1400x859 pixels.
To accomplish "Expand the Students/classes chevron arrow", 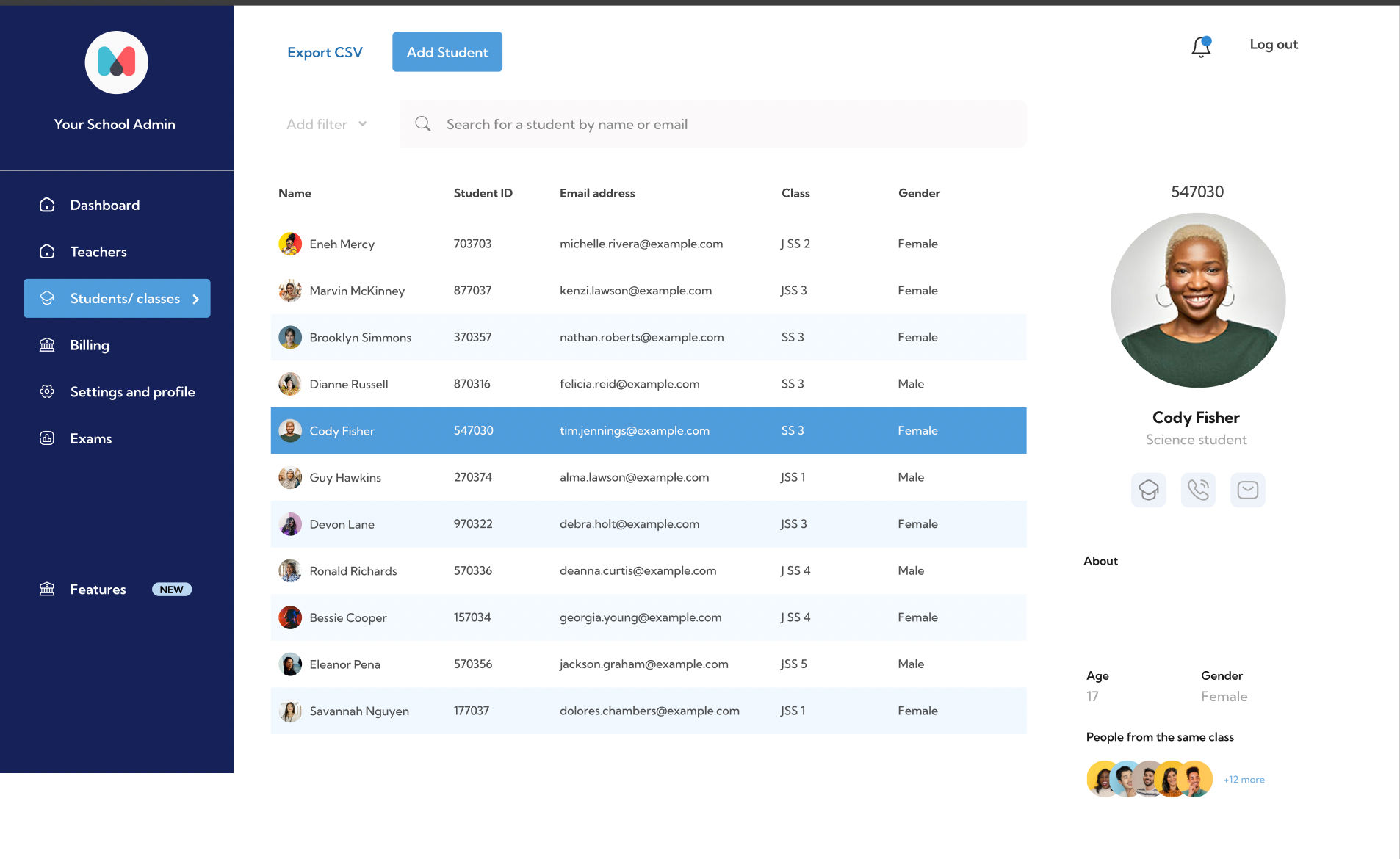I will pyautogui.click(x=196, y=299).
